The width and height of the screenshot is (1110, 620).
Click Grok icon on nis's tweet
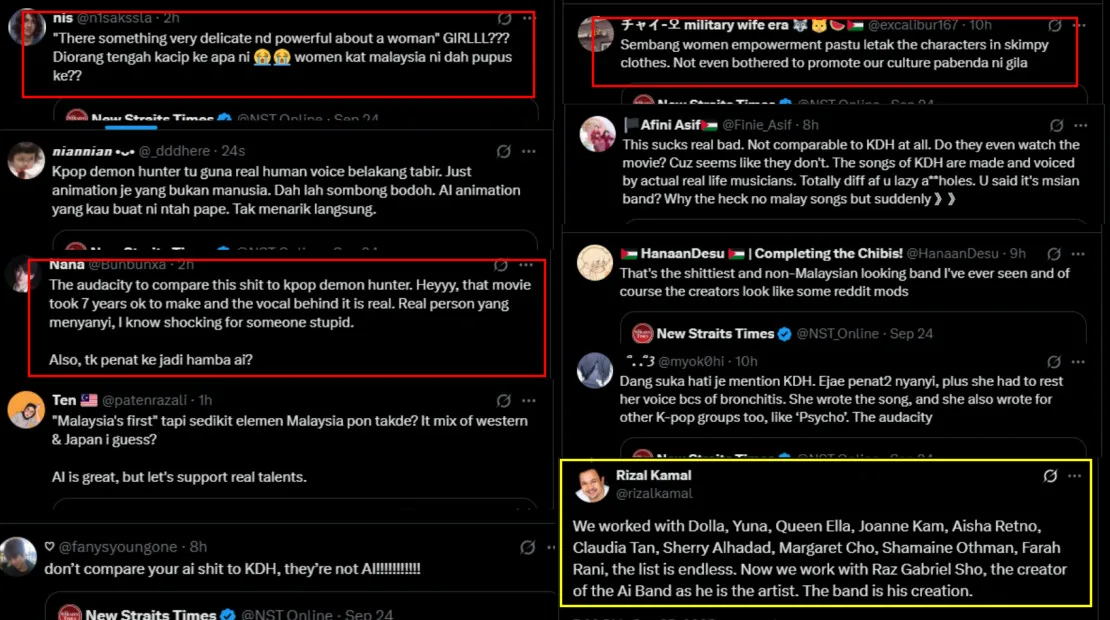click(x=507, y=18)
